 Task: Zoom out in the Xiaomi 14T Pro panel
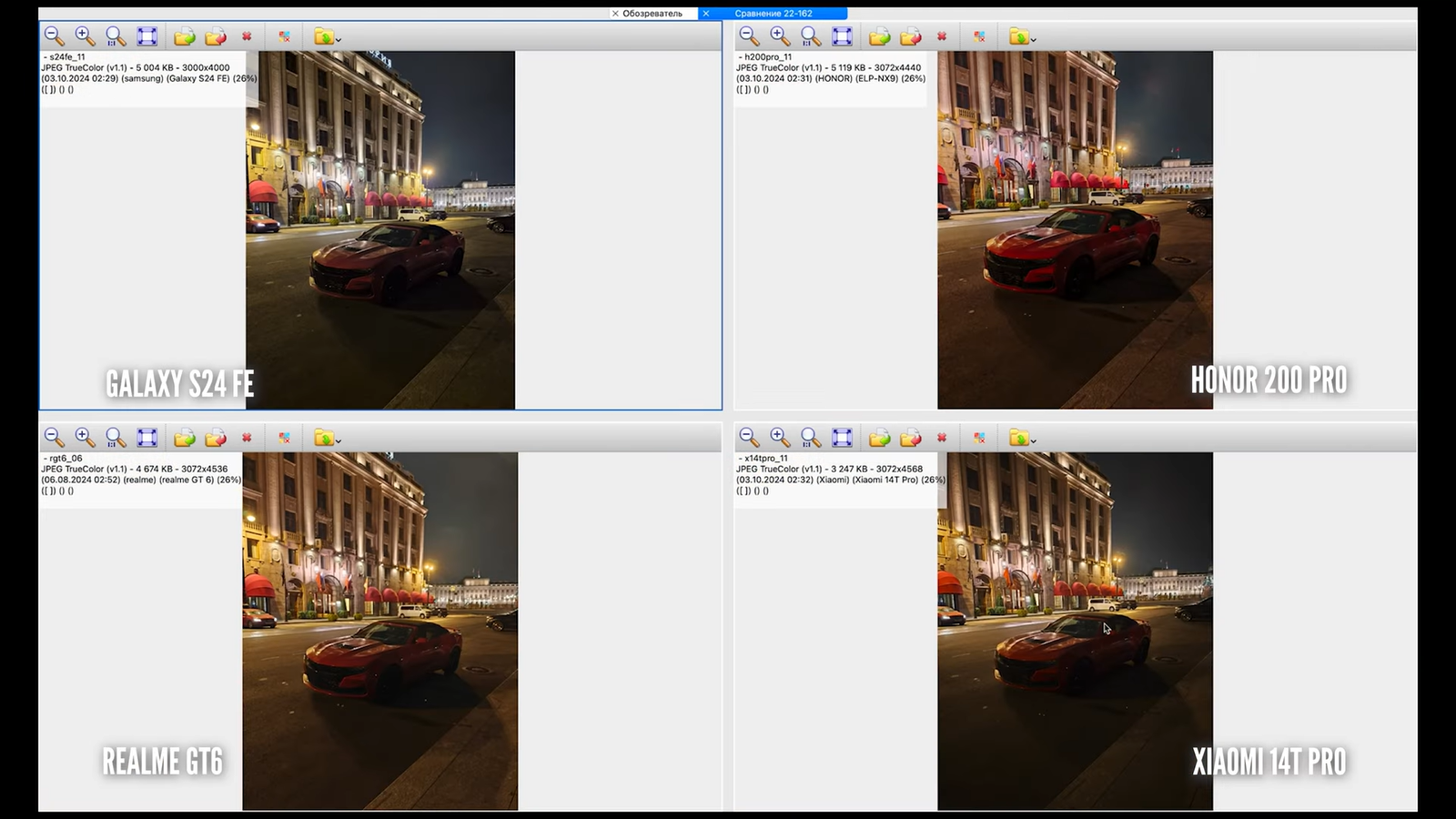point(749,438)
